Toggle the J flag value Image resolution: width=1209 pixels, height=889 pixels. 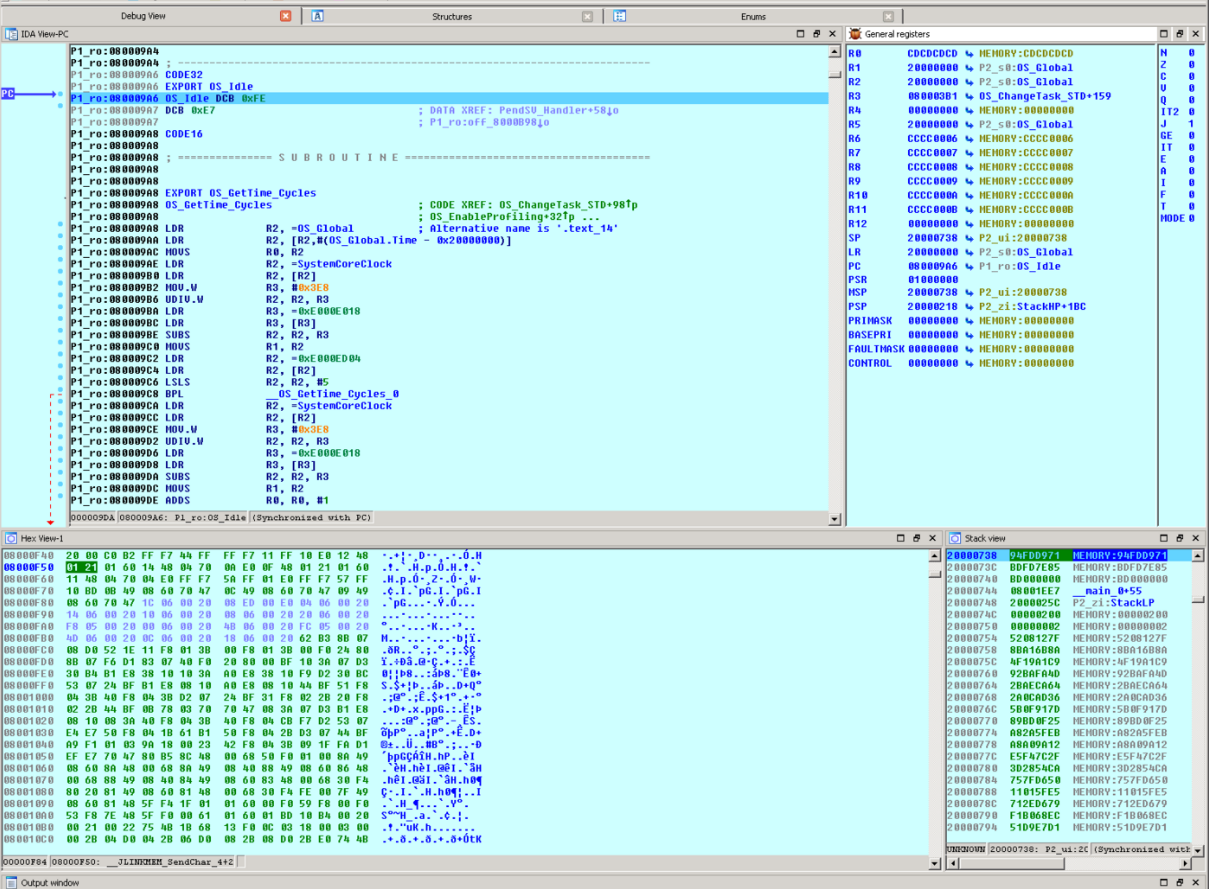(x=1190, y=123)
